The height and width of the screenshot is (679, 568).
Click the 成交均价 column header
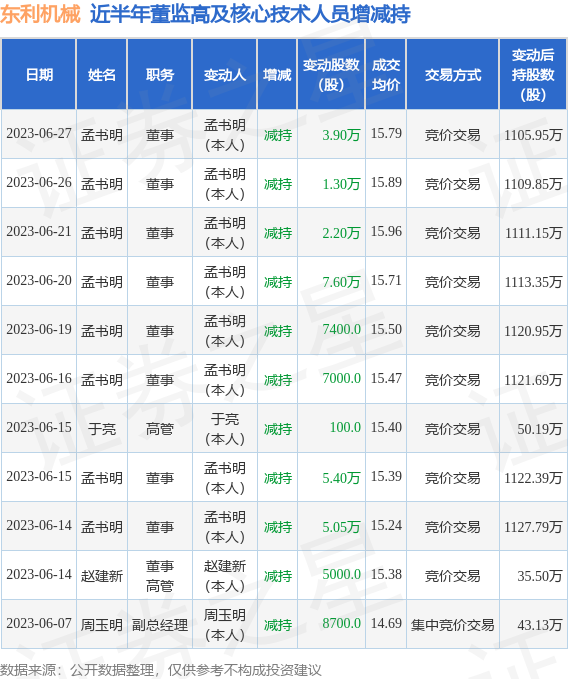point(386,74)
